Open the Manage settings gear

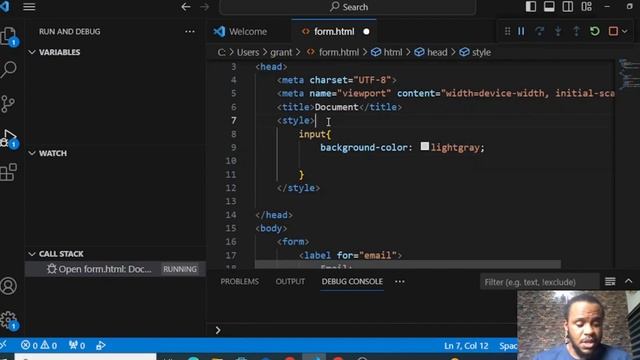coord(9,320)
